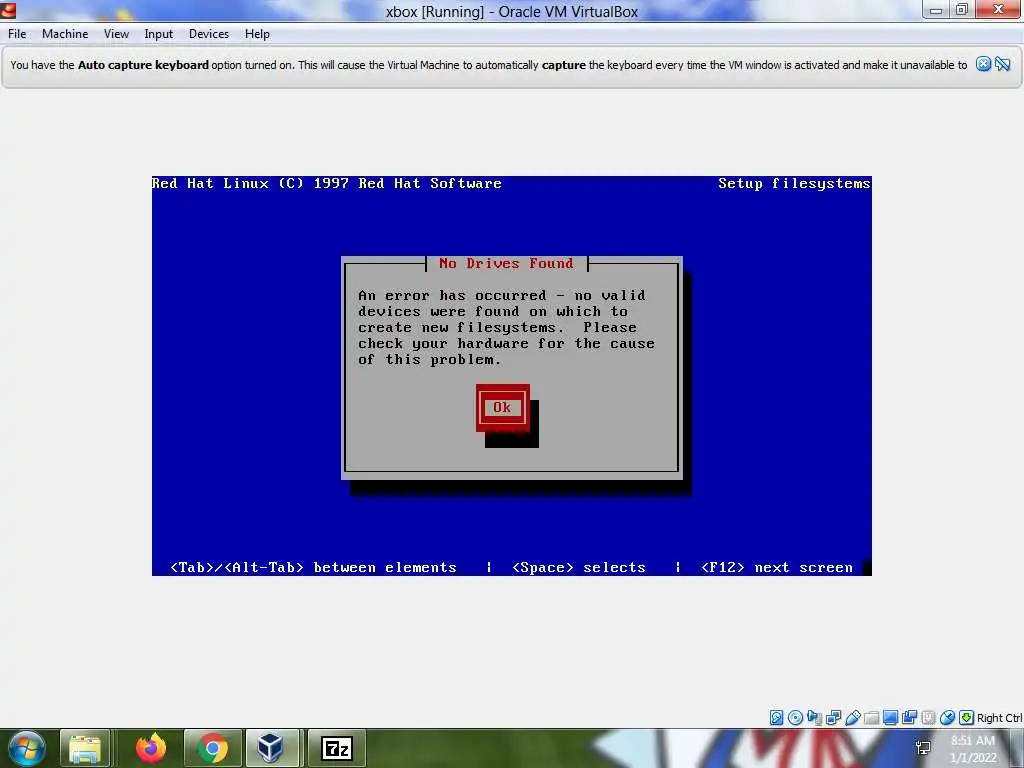
Task: Click the error message text in dialog
Action: pos(506,327)
